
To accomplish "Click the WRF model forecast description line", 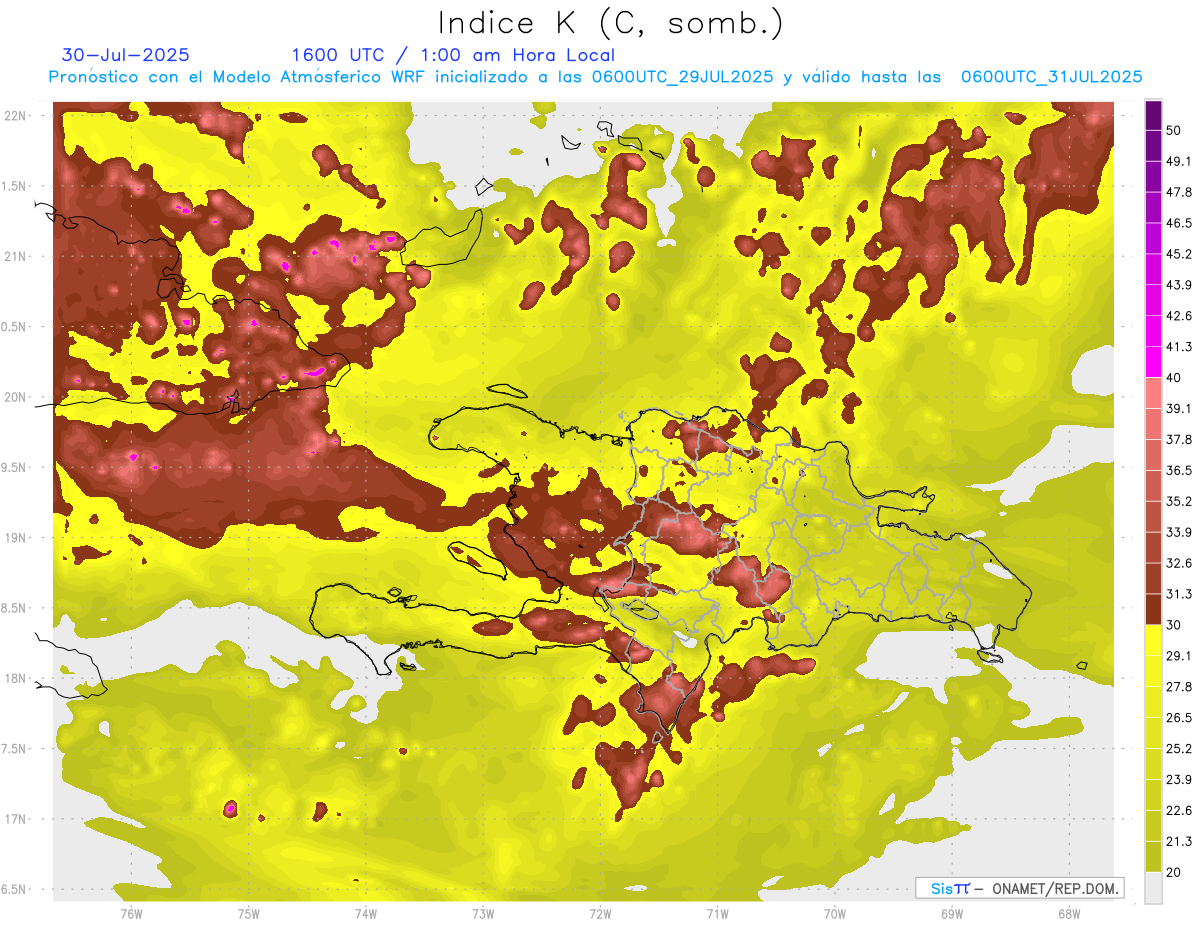I will click(x=595, y=77).
